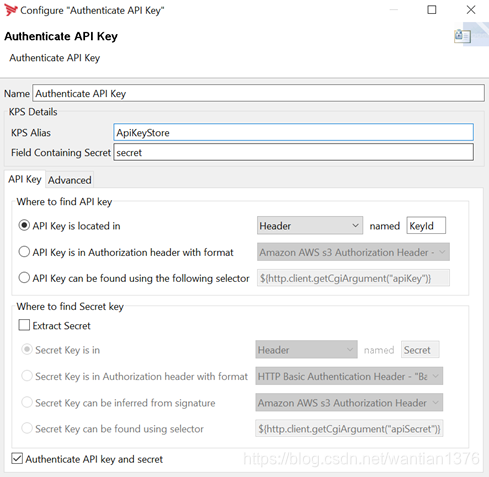Open the HTTP Basic Authentication Header dropdown

coord(349,376)
